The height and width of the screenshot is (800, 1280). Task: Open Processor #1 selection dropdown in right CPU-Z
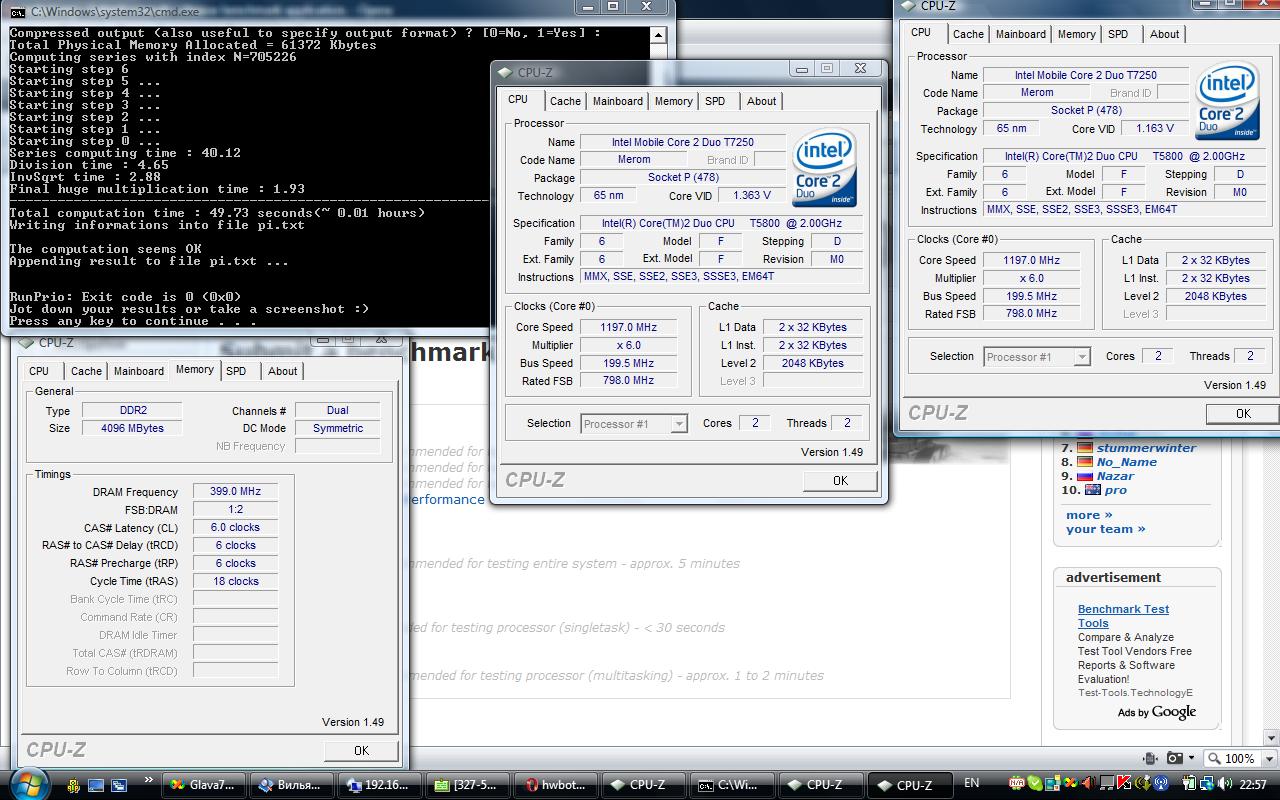click(x=1037, y=357)
